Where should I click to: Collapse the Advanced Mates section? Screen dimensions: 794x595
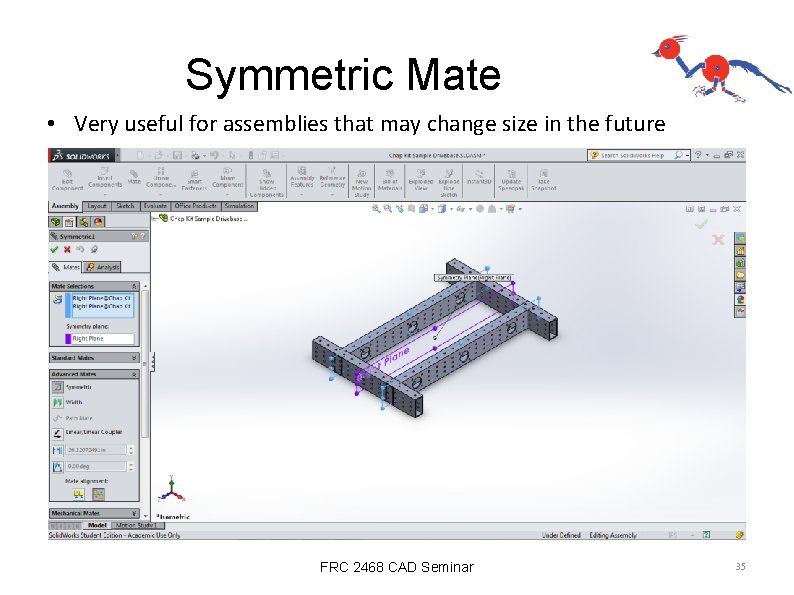click(x=134, y=374)
